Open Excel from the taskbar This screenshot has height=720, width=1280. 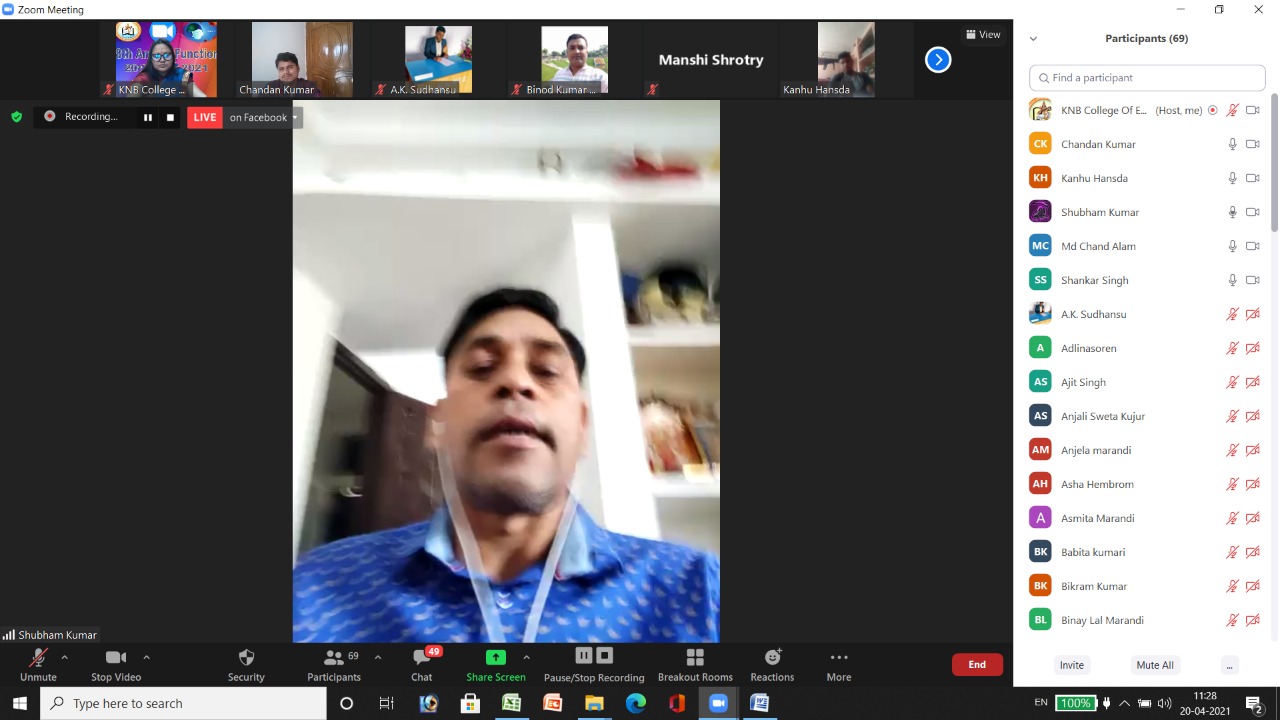pyautogui.click(x=511, y=703)
